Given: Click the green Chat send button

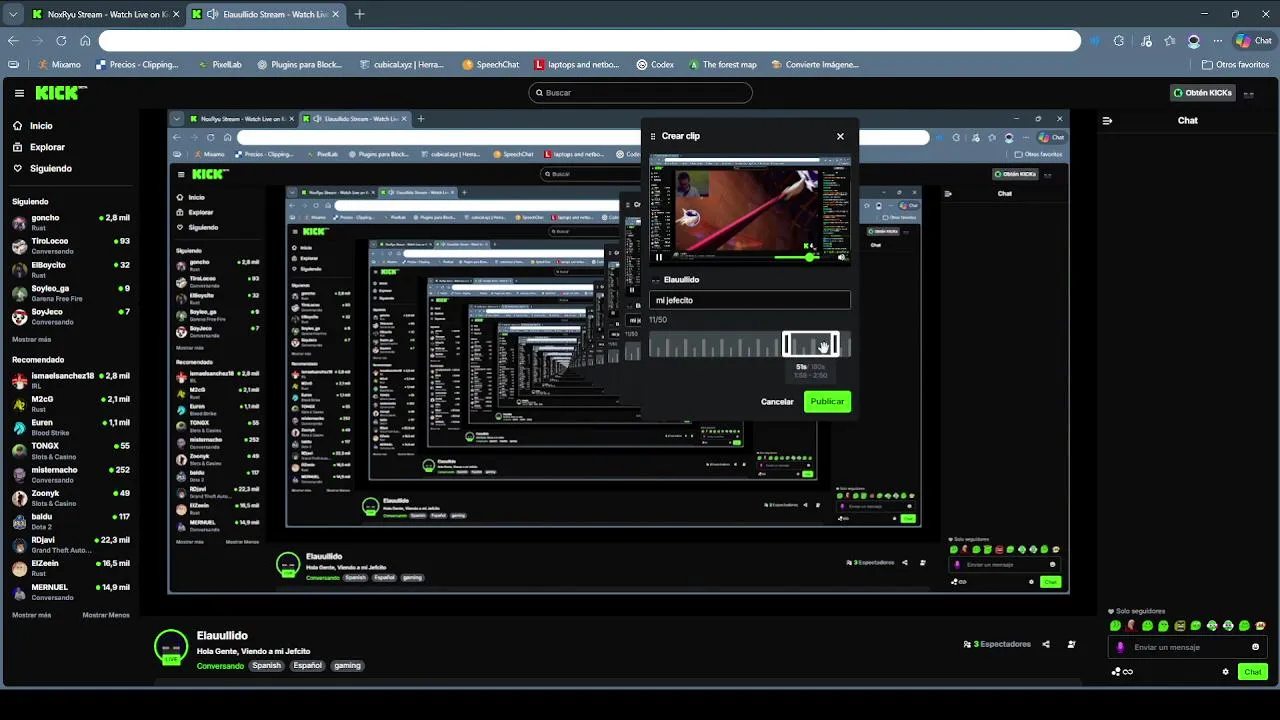Looking at the screenshot, I should tap(1253, 672).
